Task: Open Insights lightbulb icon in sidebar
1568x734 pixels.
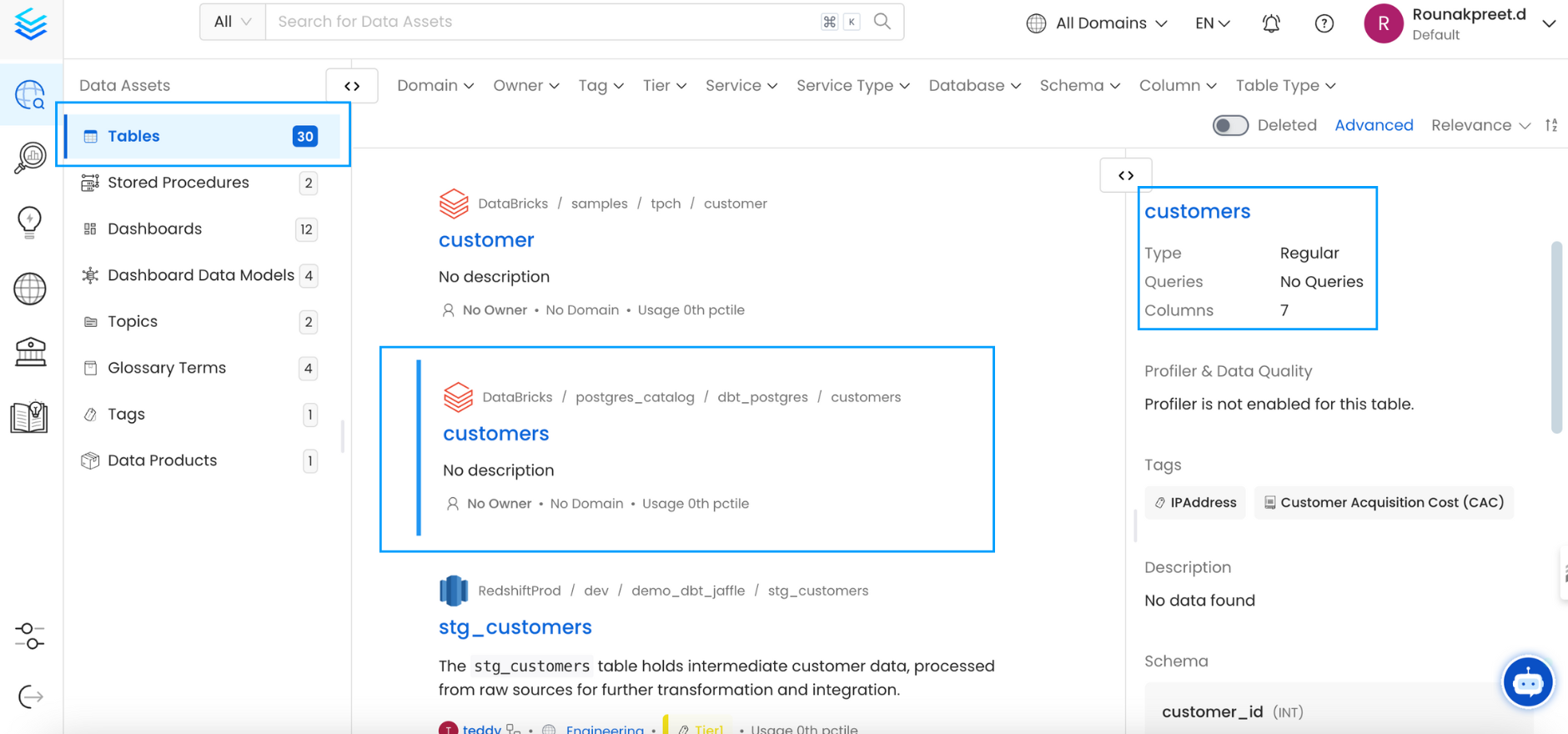Action: (30, 222)
